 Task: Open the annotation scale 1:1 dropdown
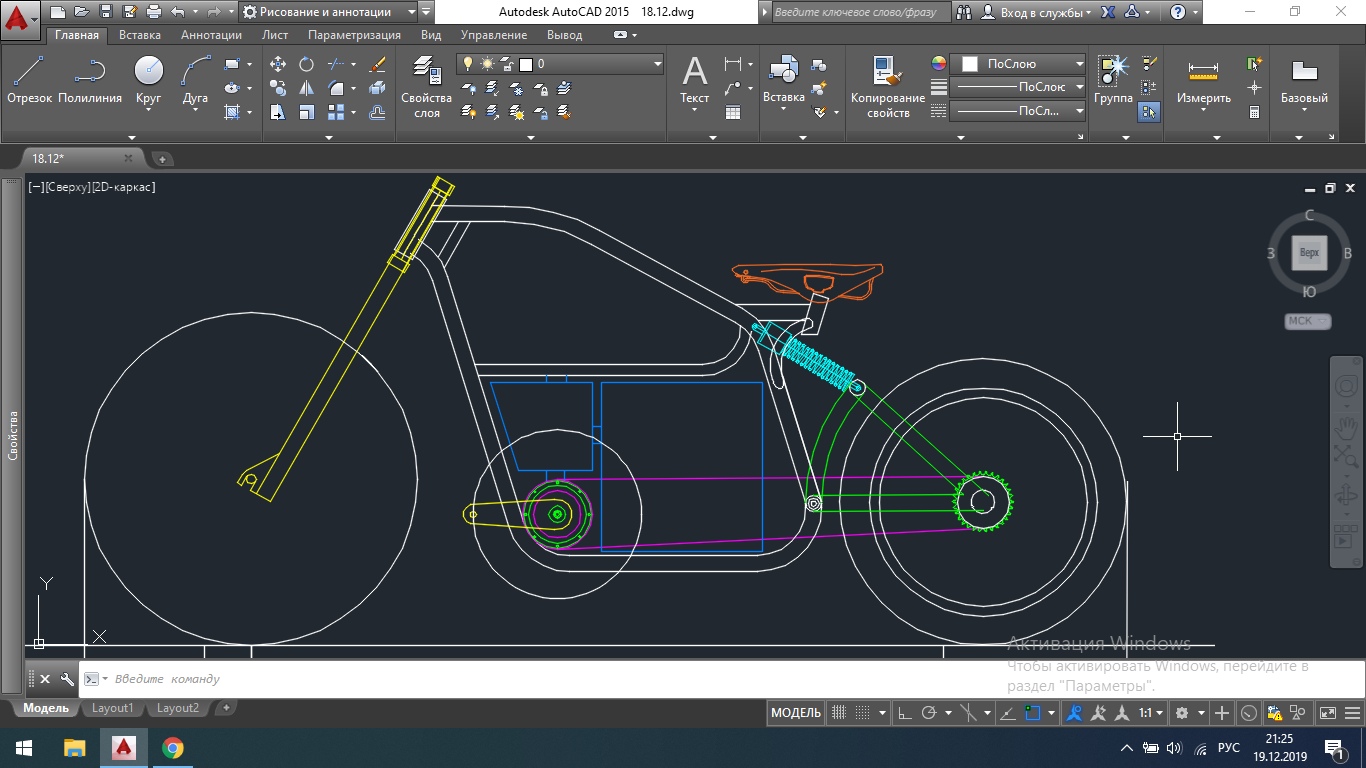point(1151,713)
